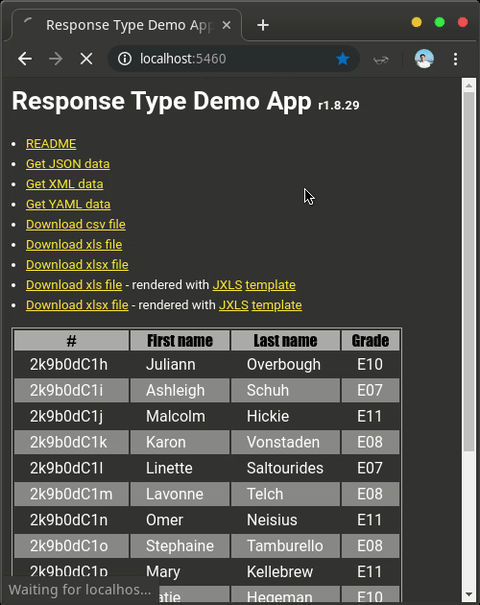The width and height of the screenshot is (480, 605).
Task: Click the First name column header
Action: coord(180,341)
